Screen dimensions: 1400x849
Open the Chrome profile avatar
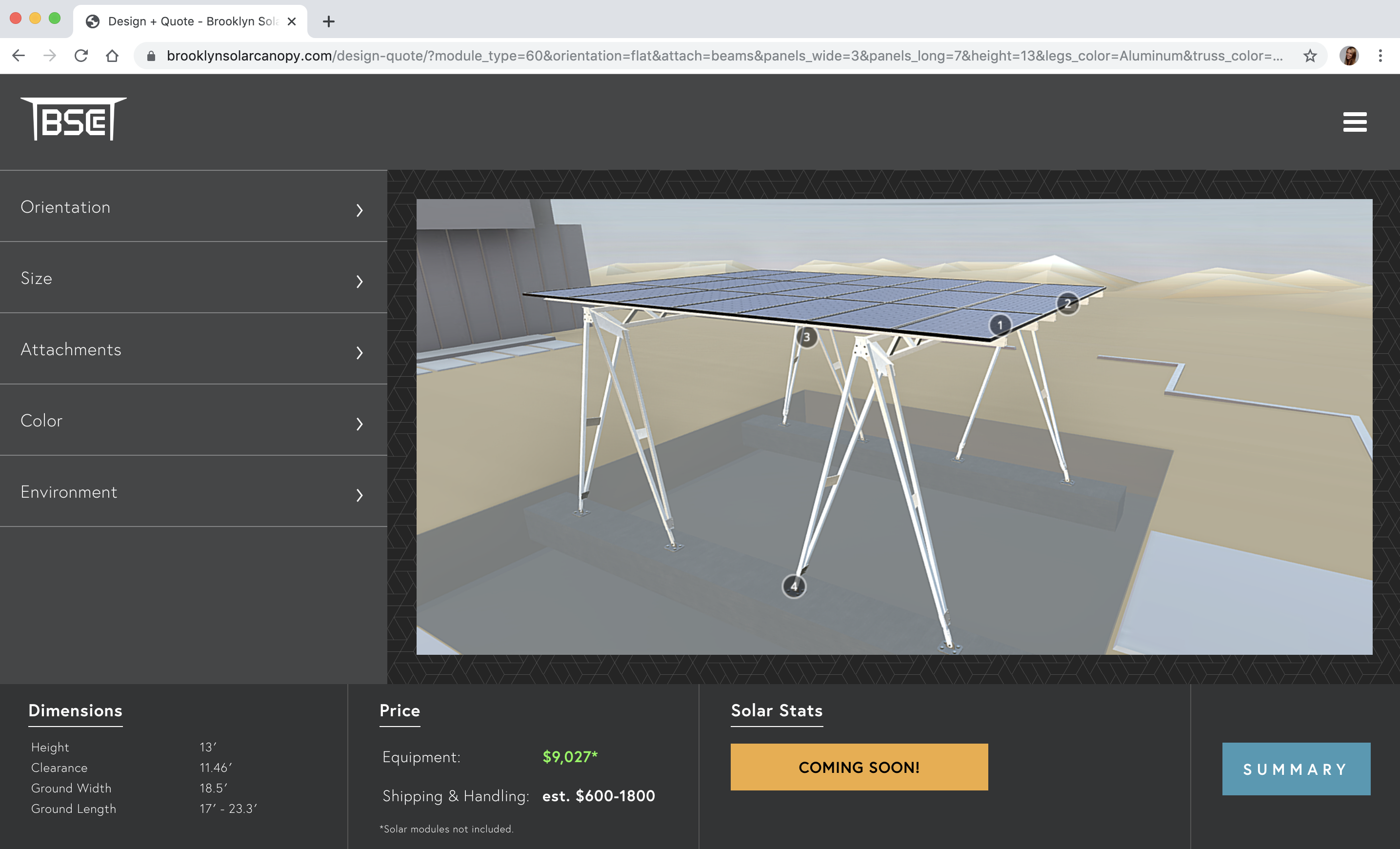tap(1349, 56)
